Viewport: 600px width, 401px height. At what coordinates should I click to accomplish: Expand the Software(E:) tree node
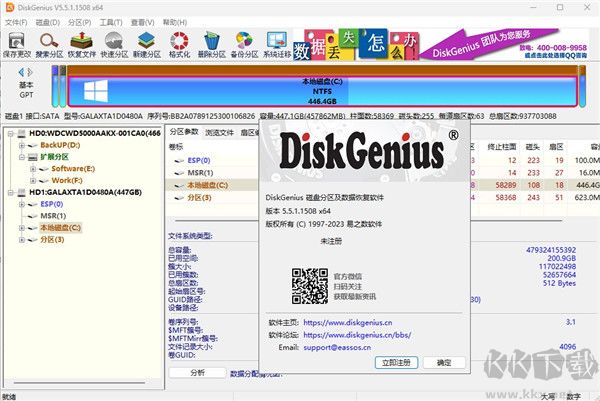(33, 169)
